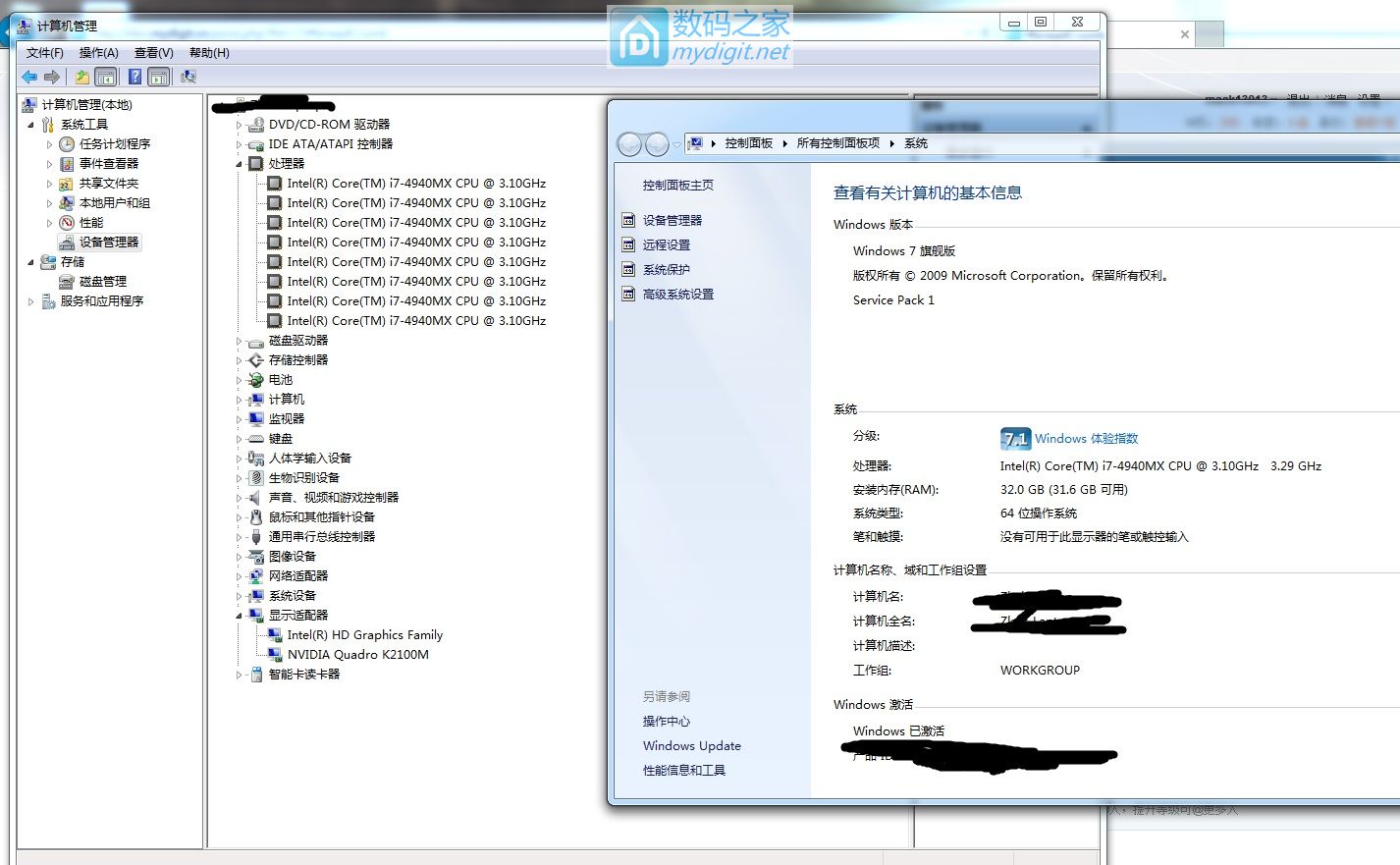Expand the 人体学输入设备 category
Viewport: 1400px width, 865px height.
tap(239, 459)
